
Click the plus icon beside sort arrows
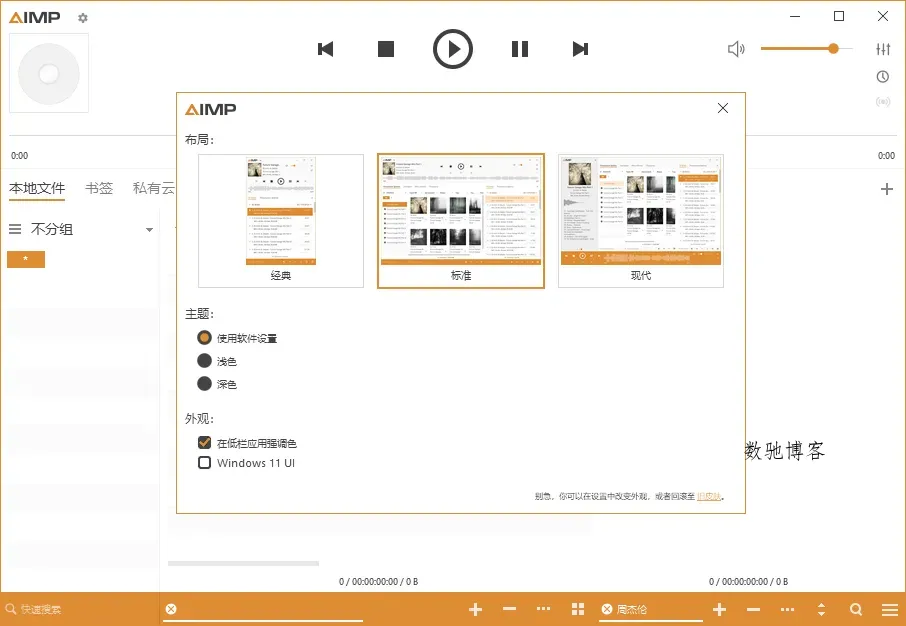[x=719, y=609]
